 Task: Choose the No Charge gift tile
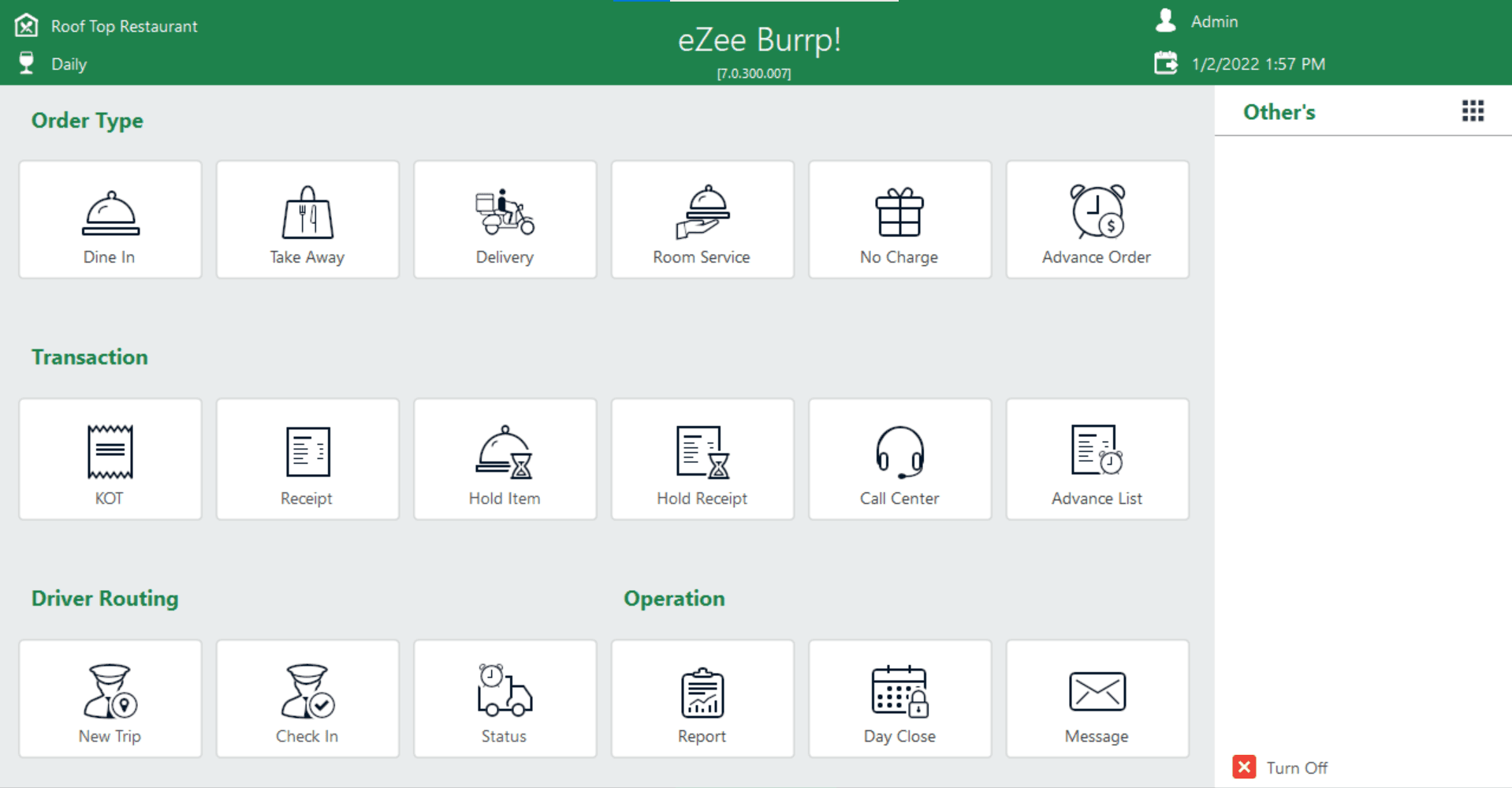(900, 219)
